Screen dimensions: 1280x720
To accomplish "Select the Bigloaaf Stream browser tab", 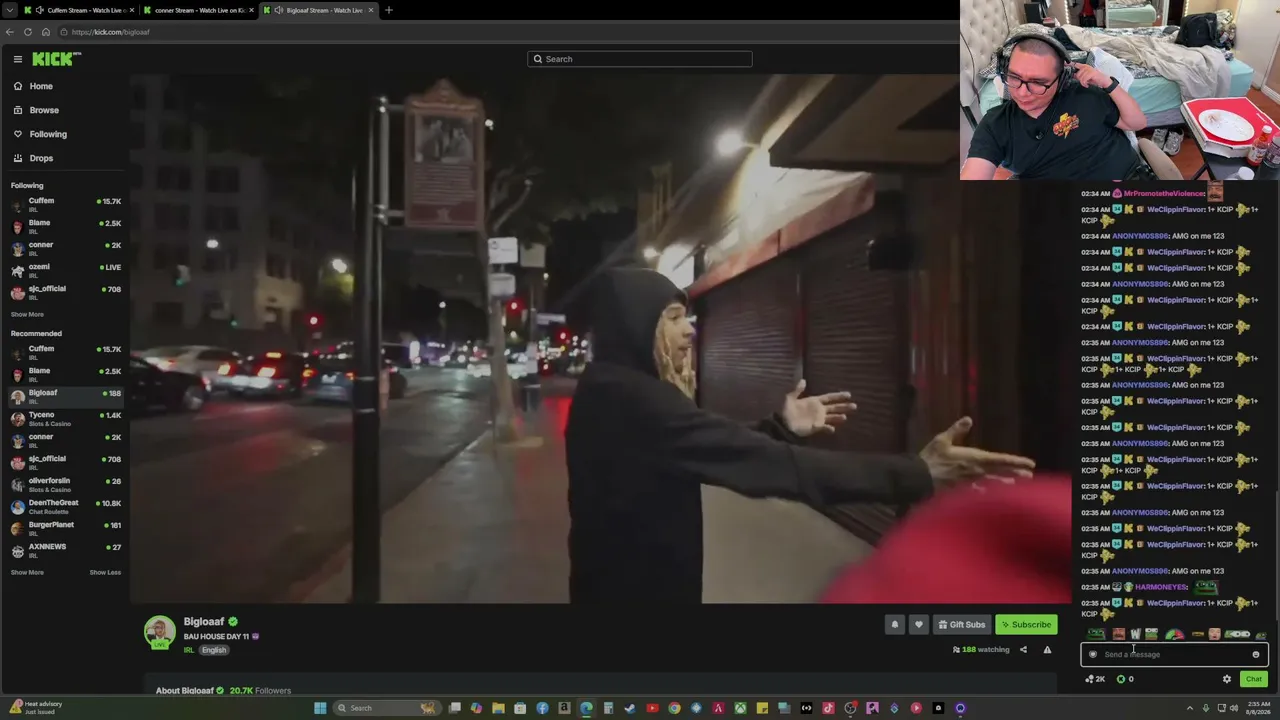I will click(x=318, y=10).
